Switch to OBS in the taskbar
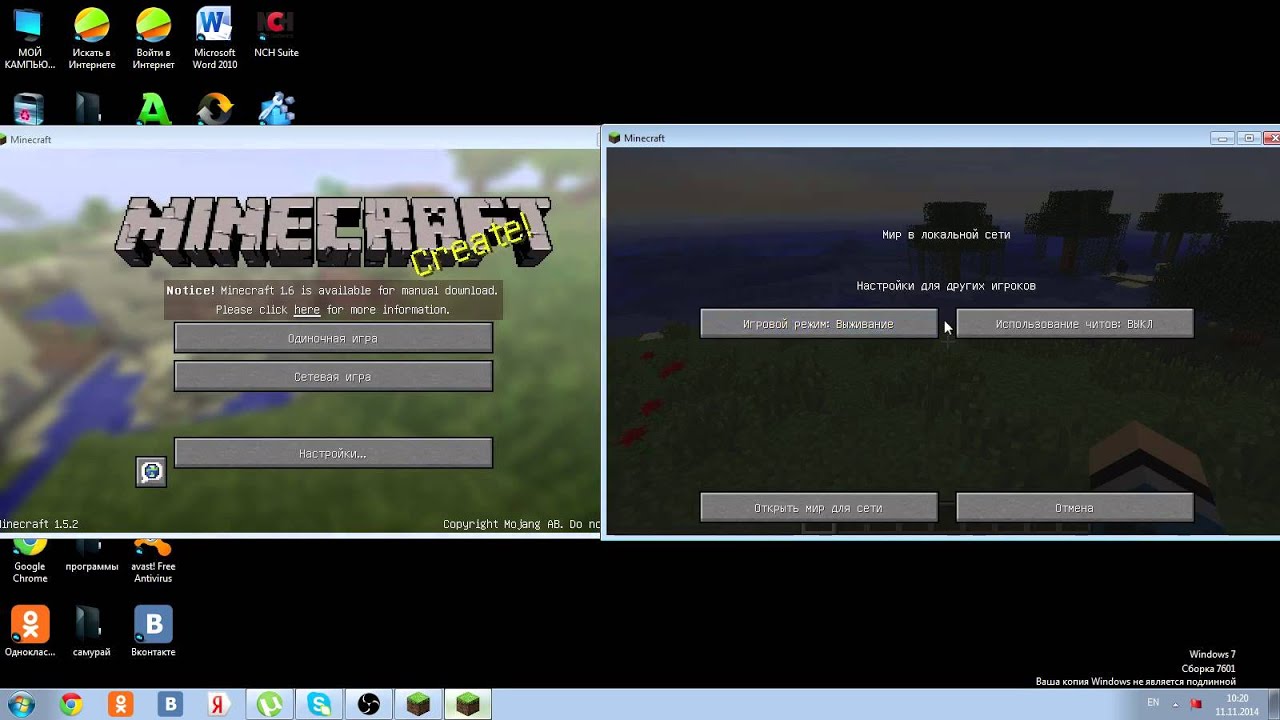The height and width of the screenshot is (720, 1280). (x=369, y=705)
